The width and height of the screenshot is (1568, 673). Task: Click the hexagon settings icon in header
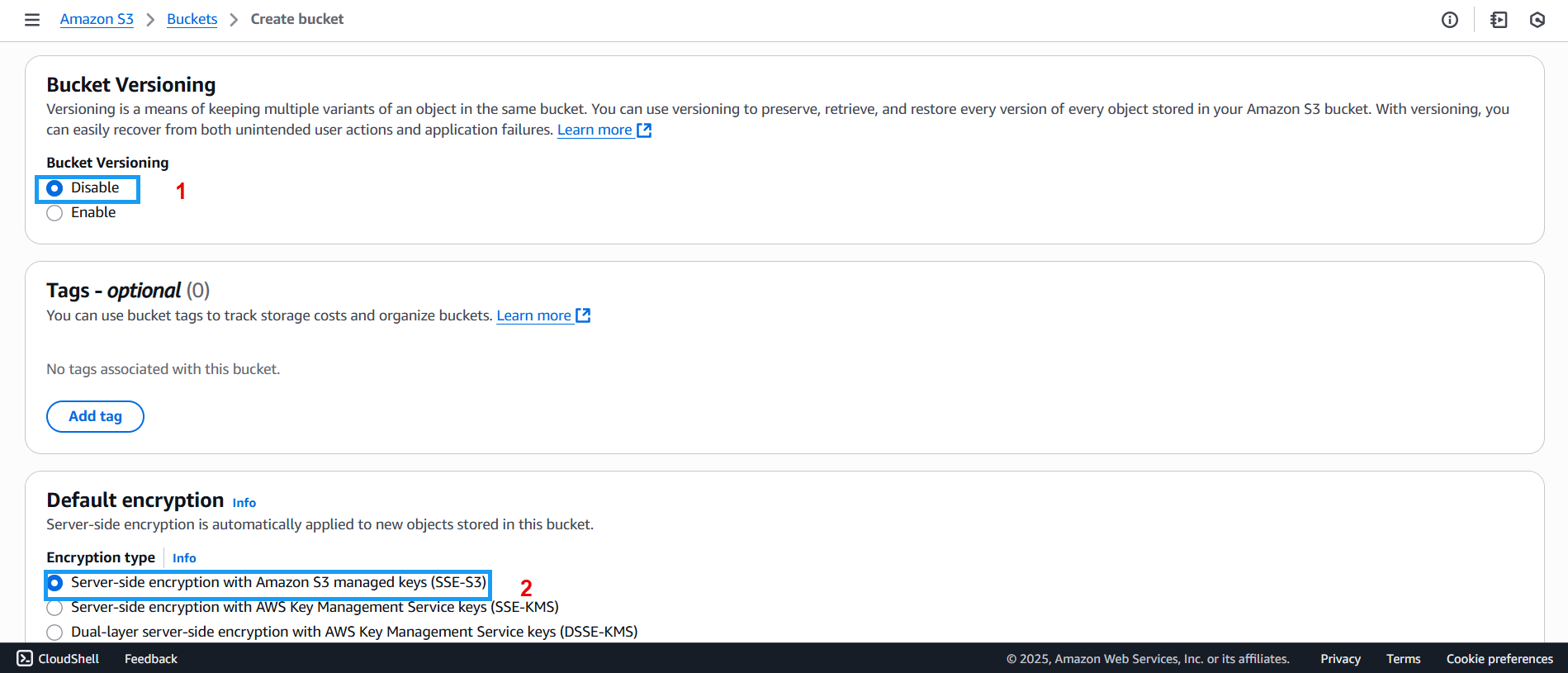click(1537, 20)
